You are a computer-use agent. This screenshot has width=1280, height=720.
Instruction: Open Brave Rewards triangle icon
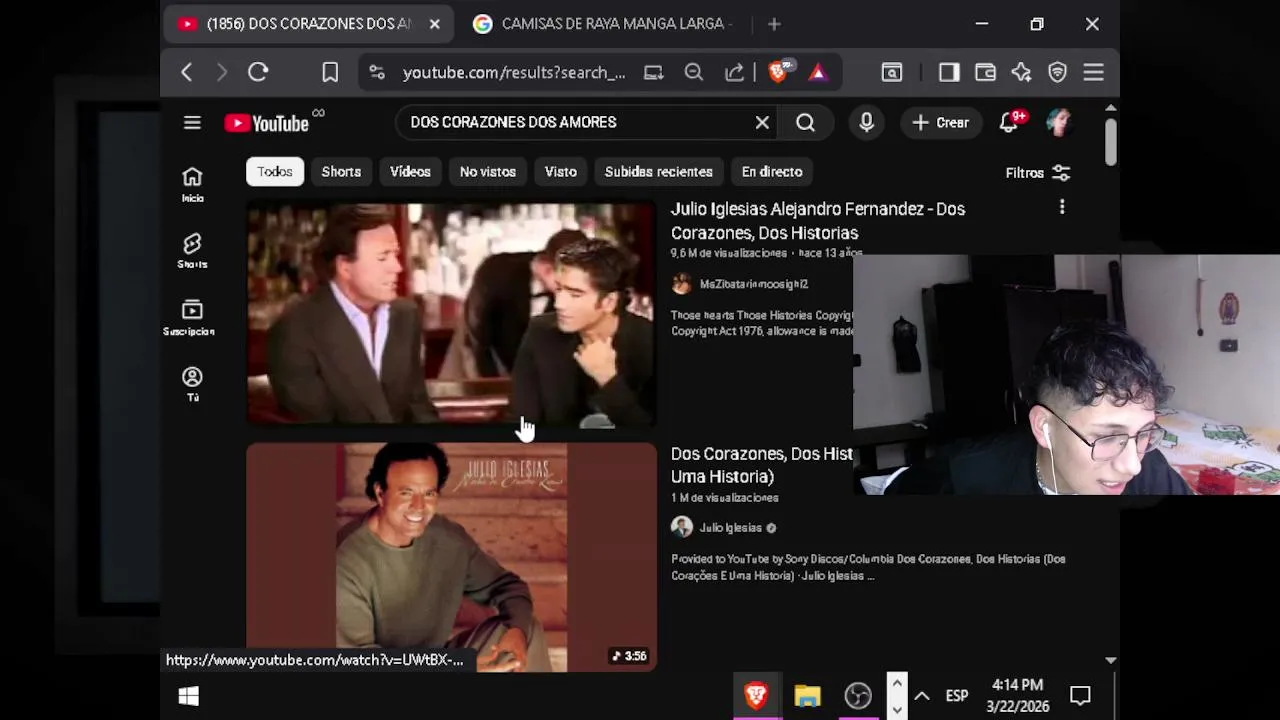pos(818,72)
